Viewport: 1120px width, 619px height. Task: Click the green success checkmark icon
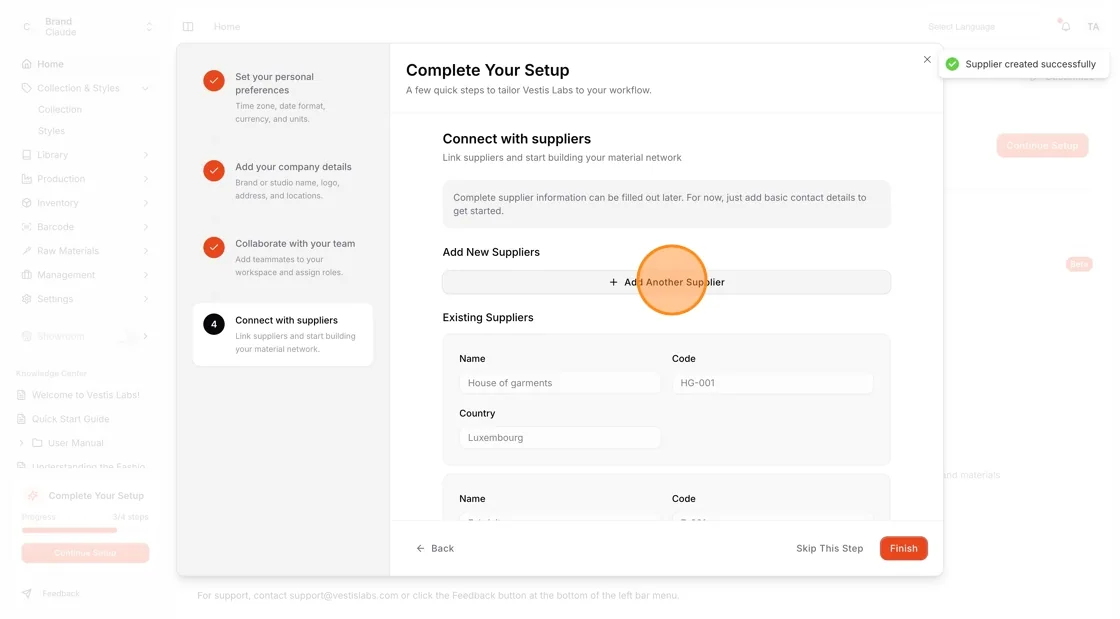pyautogui.click(x=952, y=64)
